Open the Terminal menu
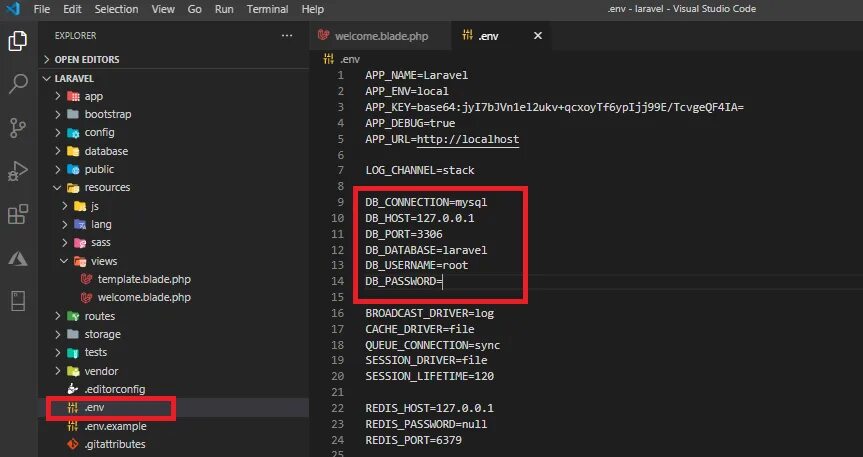 click(267, 9)
